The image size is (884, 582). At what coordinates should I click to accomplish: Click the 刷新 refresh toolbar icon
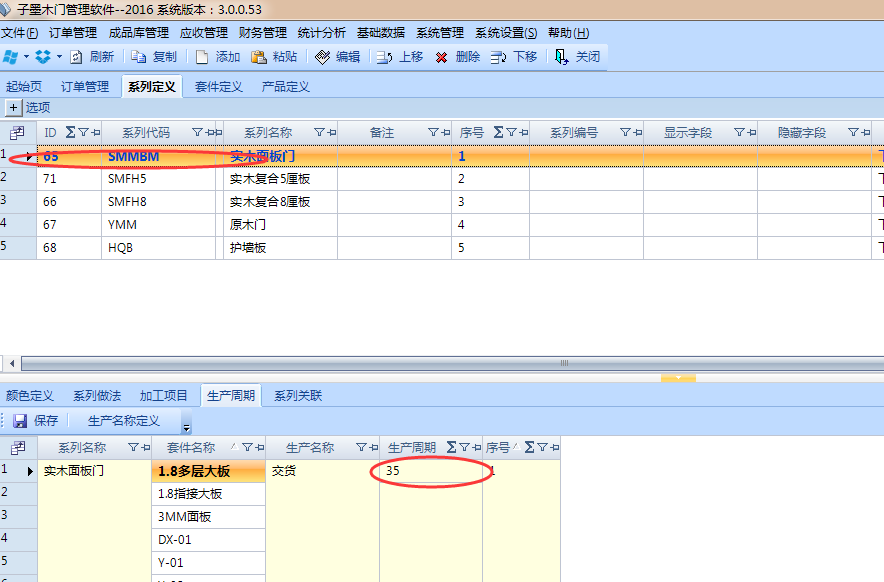click(76, 57)
